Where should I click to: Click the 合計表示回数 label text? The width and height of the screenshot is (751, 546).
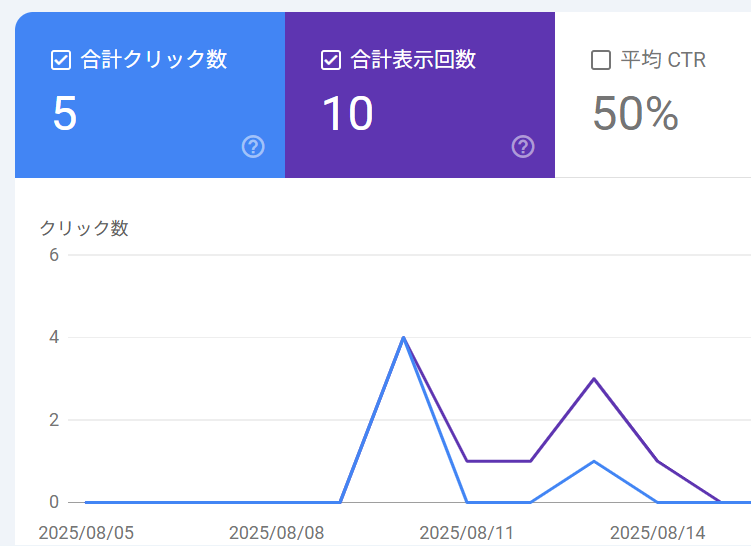pyautogui.click(x=413, y=61)
